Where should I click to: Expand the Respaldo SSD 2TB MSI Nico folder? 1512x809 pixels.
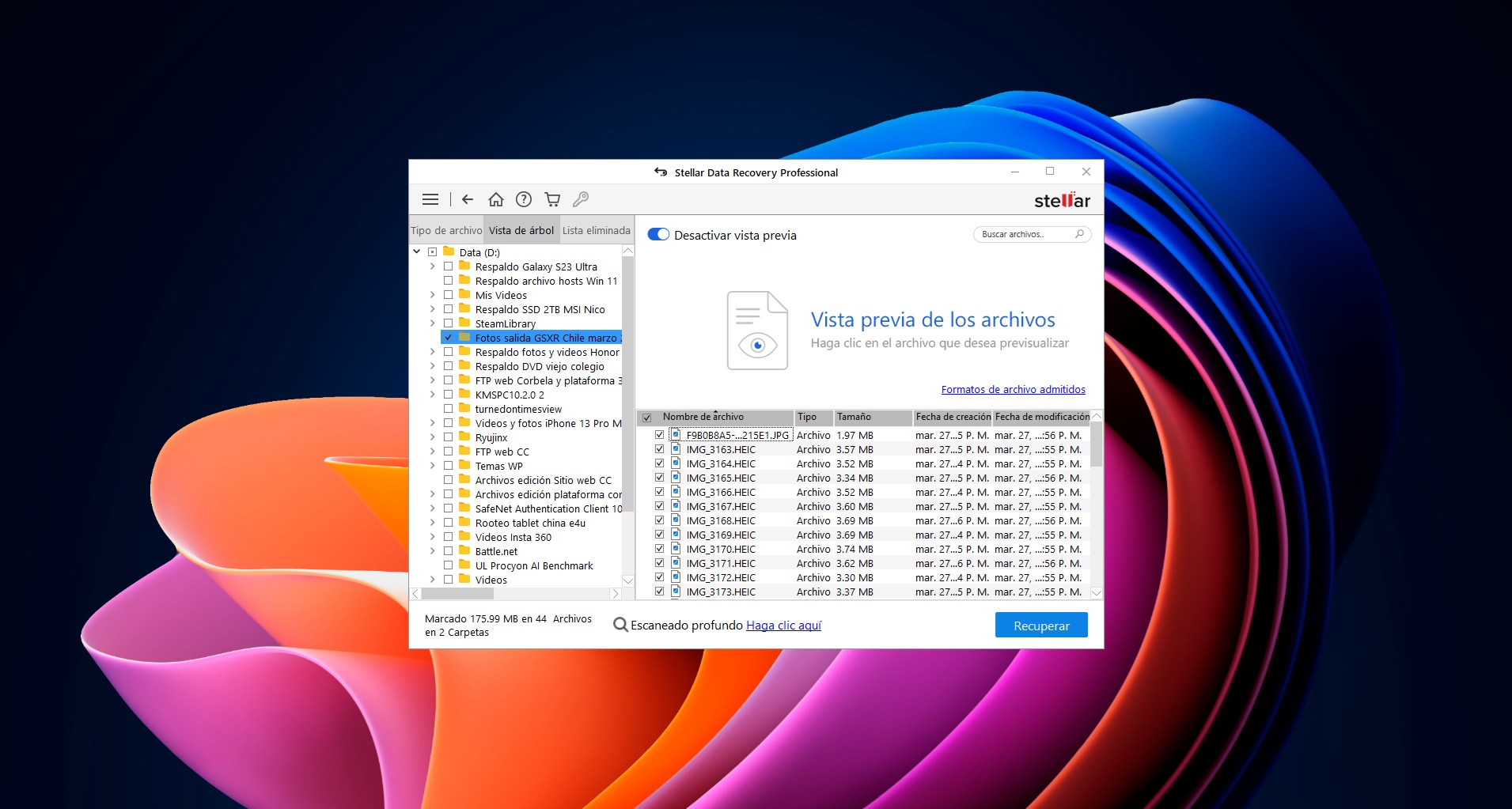(432, 309)
